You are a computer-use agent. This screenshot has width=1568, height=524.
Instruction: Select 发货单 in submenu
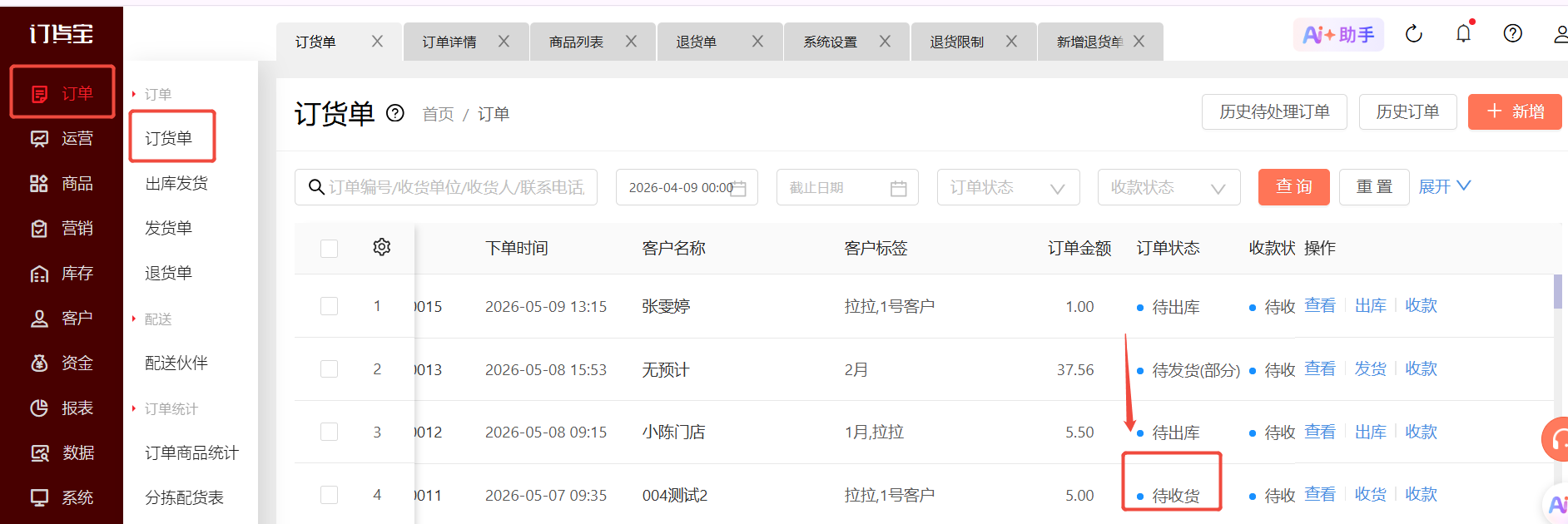coord(168,228)
